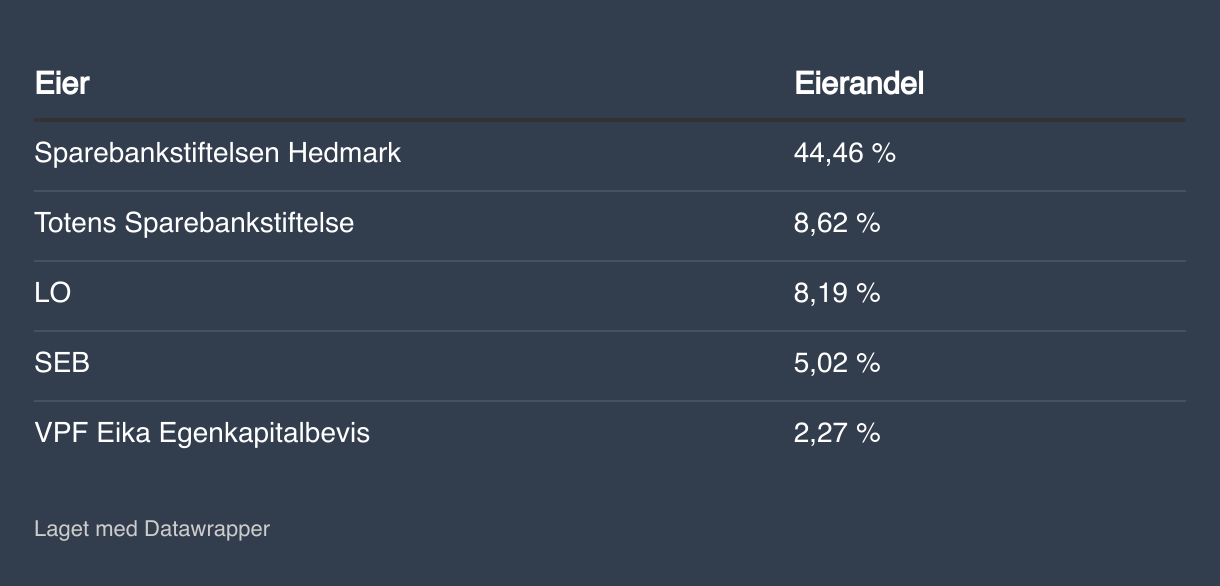Screen dimensions: 1220x586
Task: Select the 5,02 % value
Action: tap(837, 363)
